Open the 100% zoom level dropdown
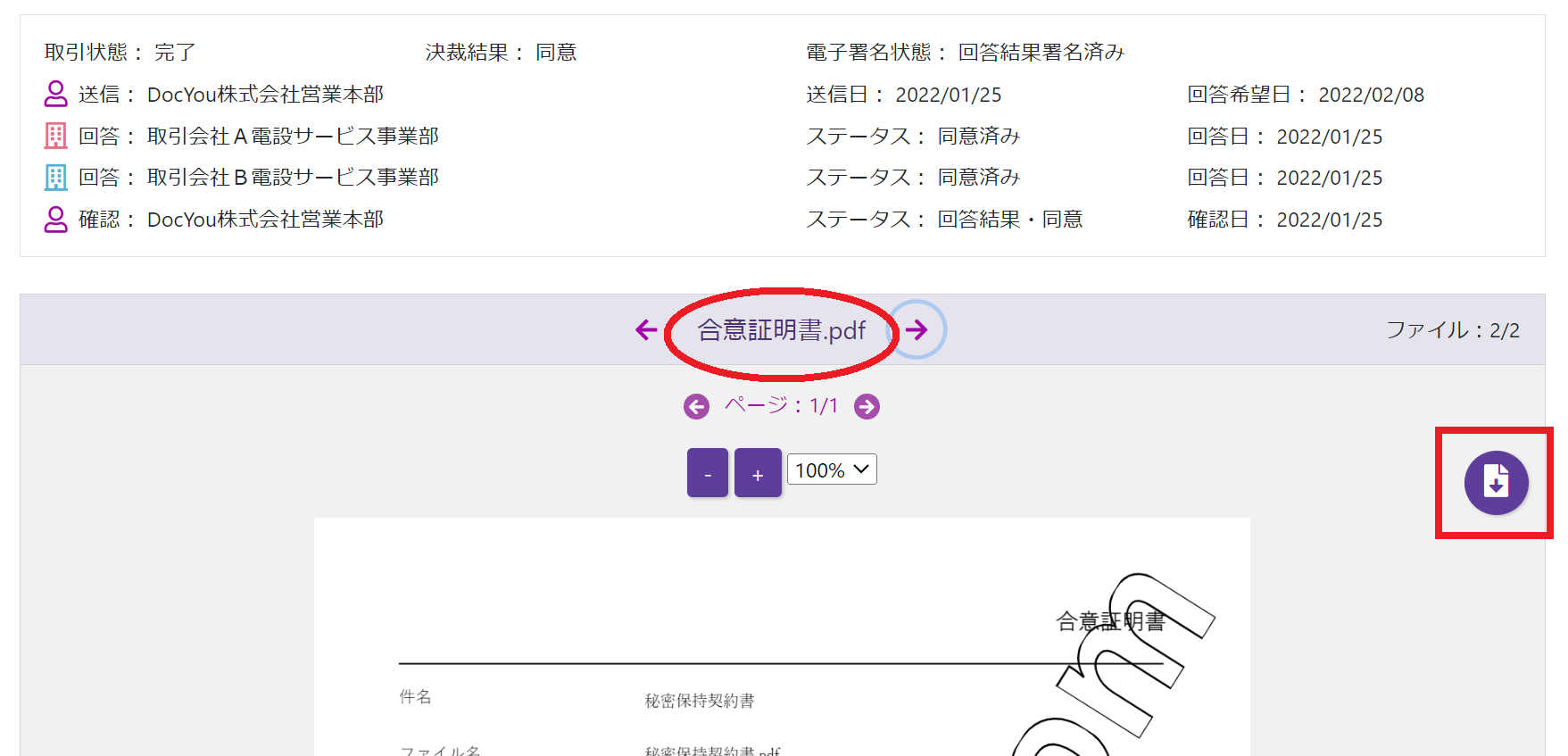Viewport: 1568px width, 756px height. tap(832, 469)
